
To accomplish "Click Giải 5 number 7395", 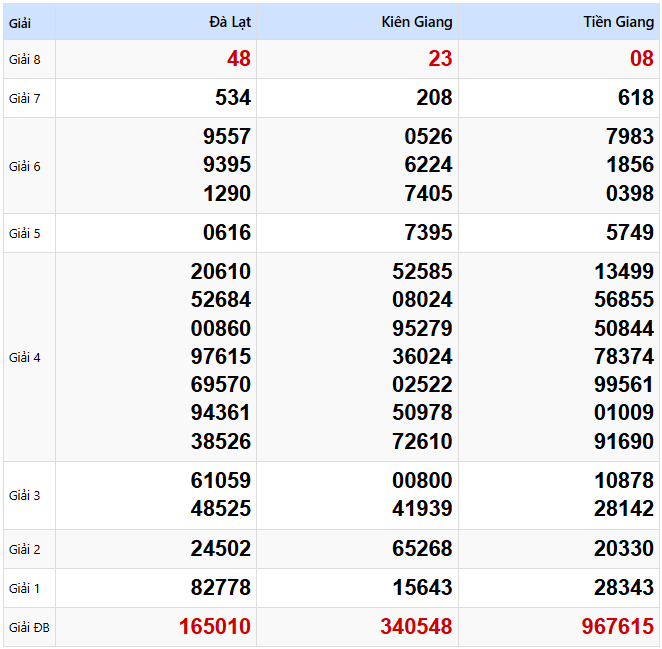I will pos(428,233).
